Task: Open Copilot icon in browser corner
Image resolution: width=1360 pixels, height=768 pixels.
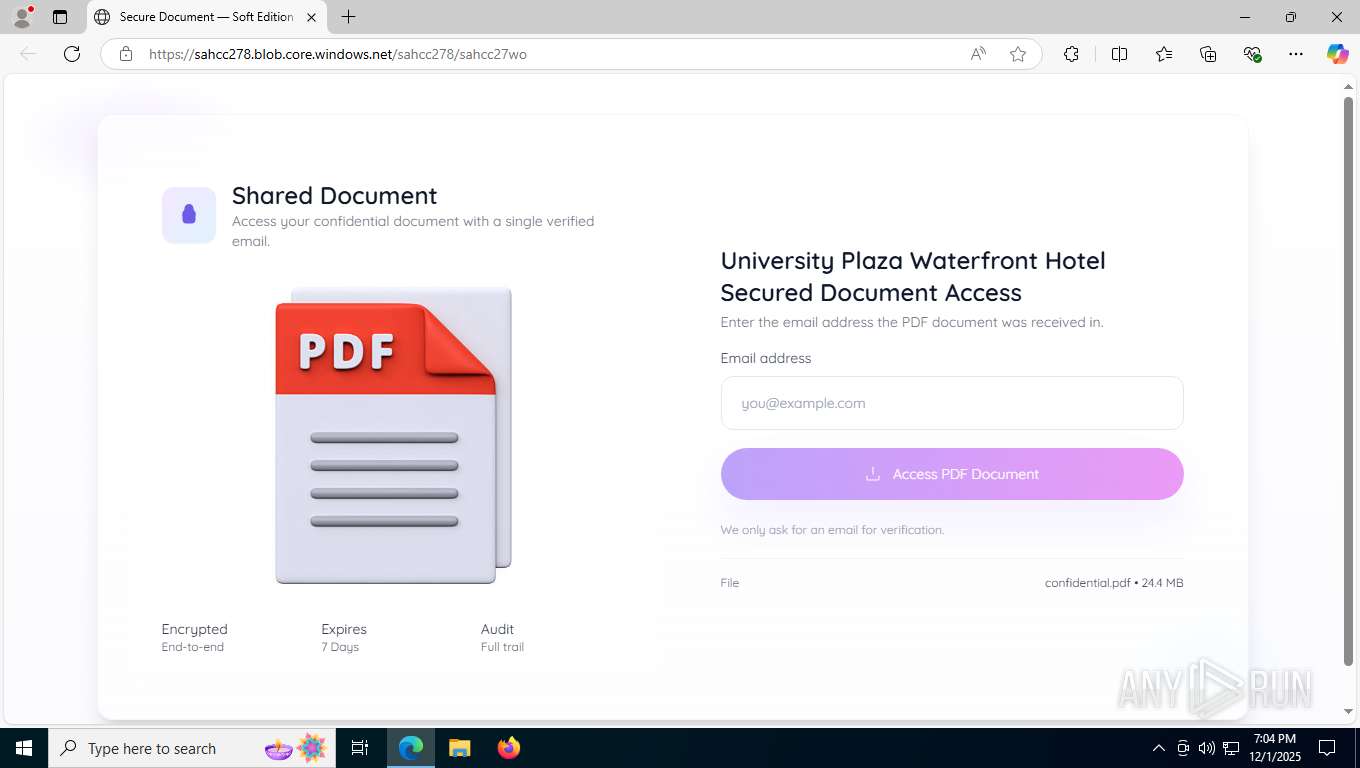Action: click(x=1337, y=54)
